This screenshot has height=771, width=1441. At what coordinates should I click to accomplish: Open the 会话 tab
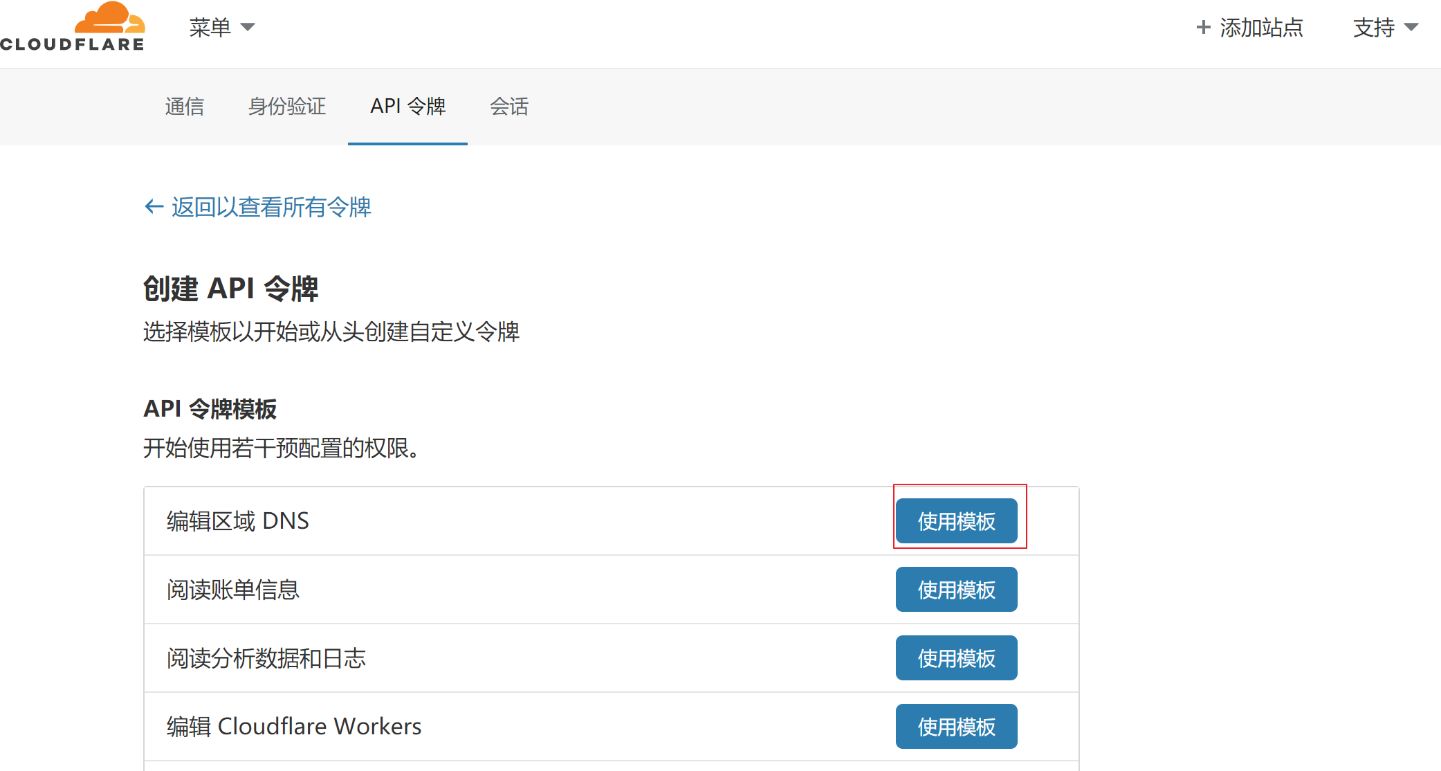tap(509, 106)
